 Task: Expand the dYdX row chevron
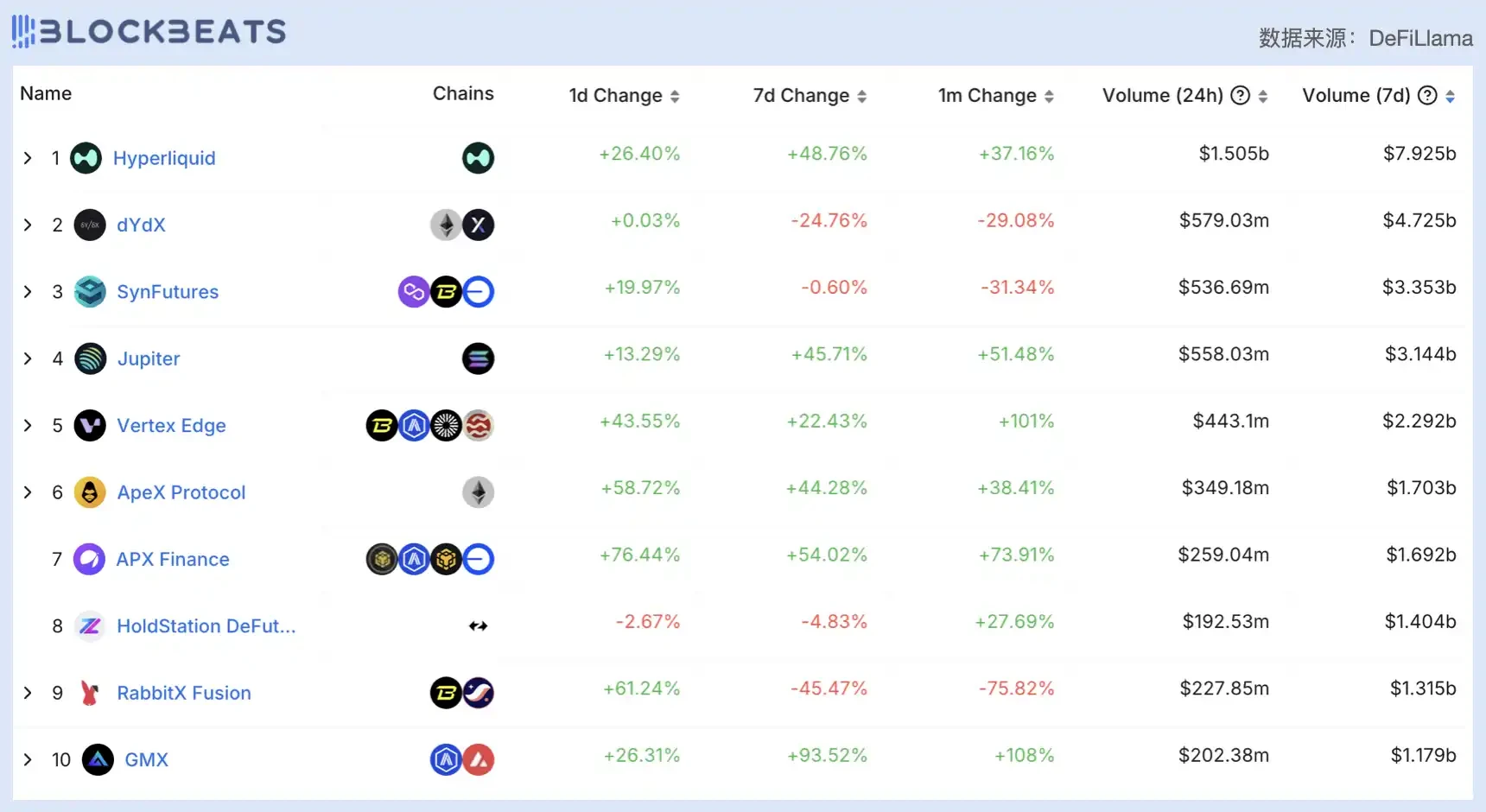coord(28,225)
